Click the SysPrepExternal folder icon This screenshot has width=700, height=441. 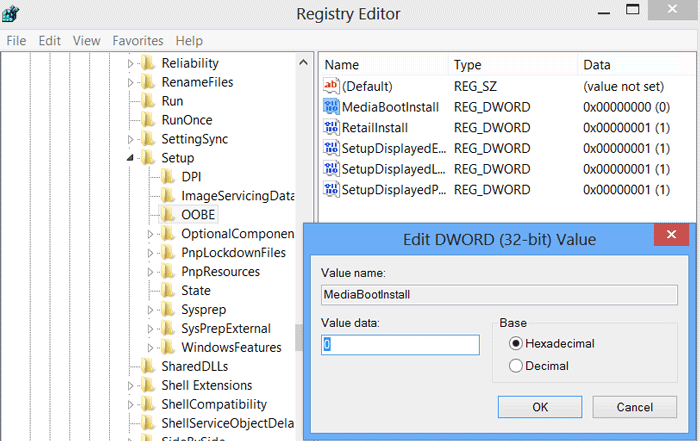click(x=167, y=329)
